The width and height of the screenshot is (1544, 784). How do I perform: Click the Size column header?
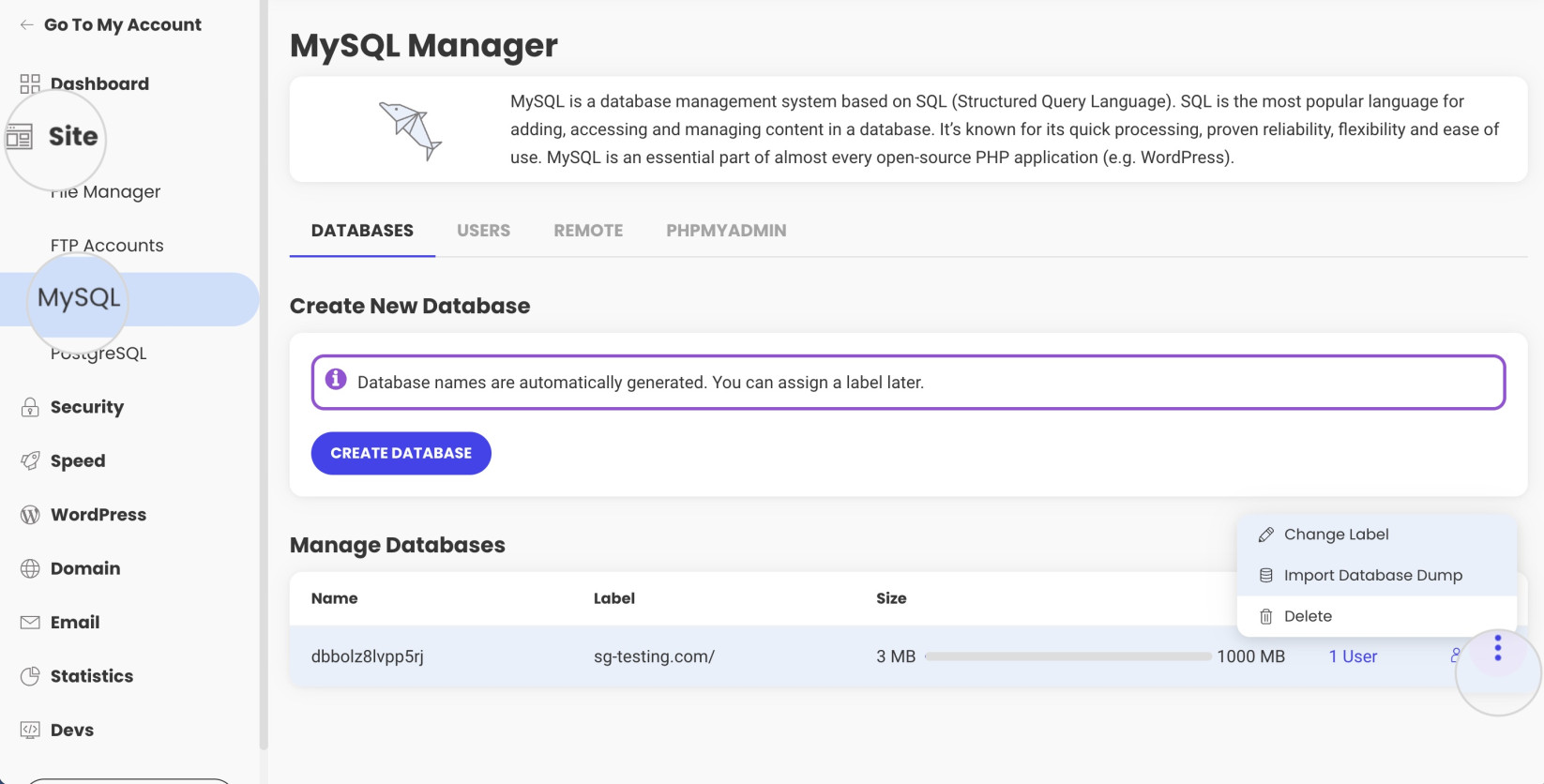point(891,598)
